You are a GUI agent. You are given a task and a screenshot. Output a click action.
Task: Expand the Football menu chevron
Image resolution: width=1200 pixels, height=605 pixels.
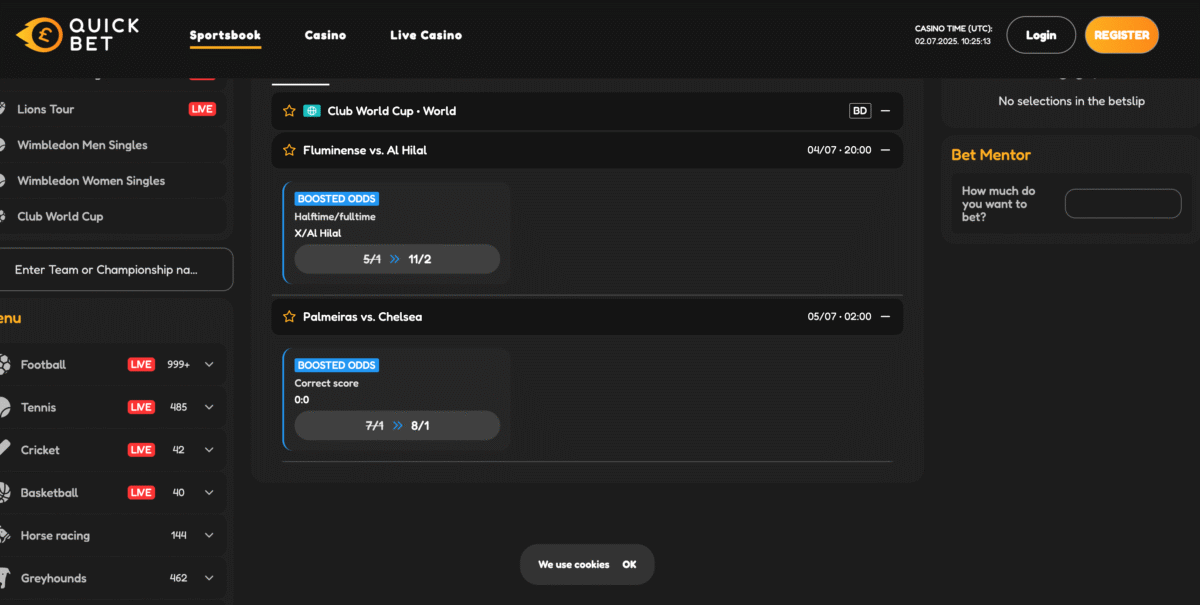point(209,365)
